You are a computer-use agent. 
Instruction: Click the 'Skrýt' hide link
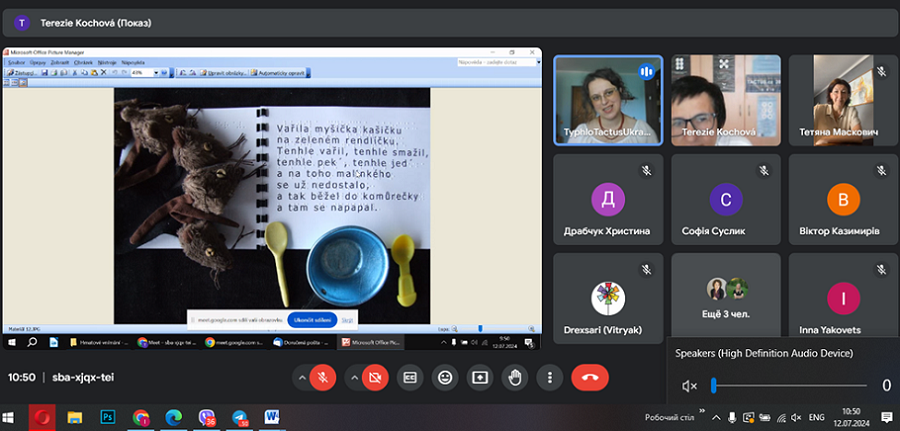(347, 320)
